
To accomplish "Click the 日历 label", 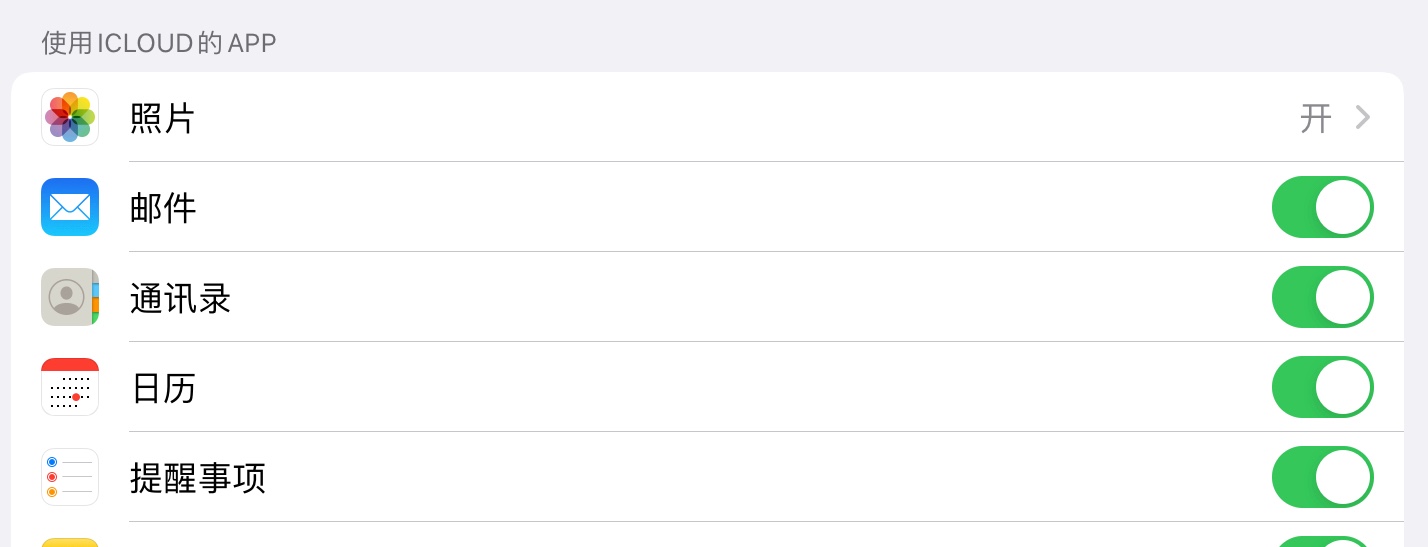I will [x=163, y=388].
